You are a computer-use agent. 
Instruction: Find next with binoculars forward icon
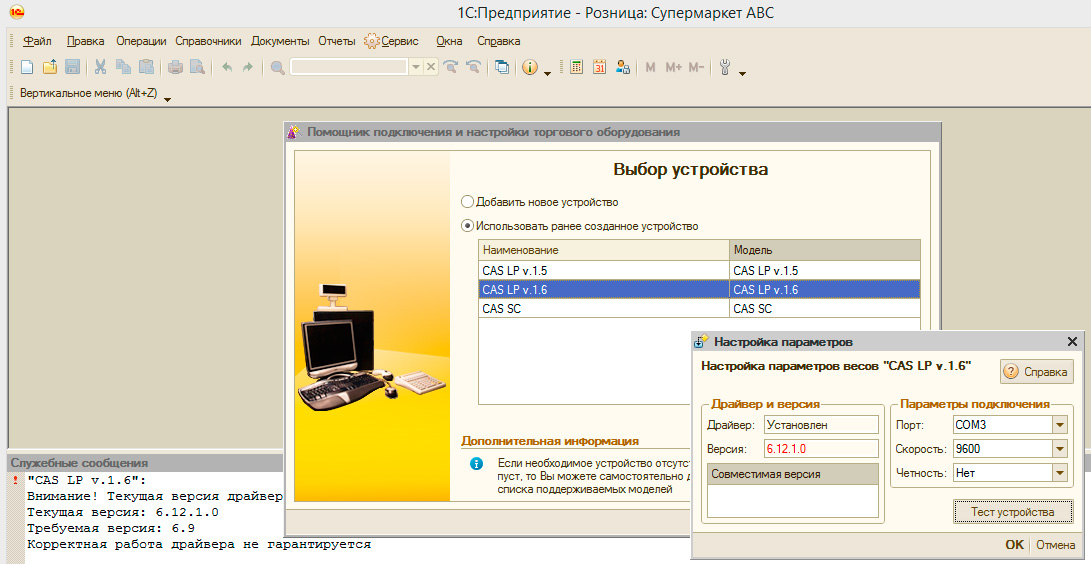tap(451, 67)
